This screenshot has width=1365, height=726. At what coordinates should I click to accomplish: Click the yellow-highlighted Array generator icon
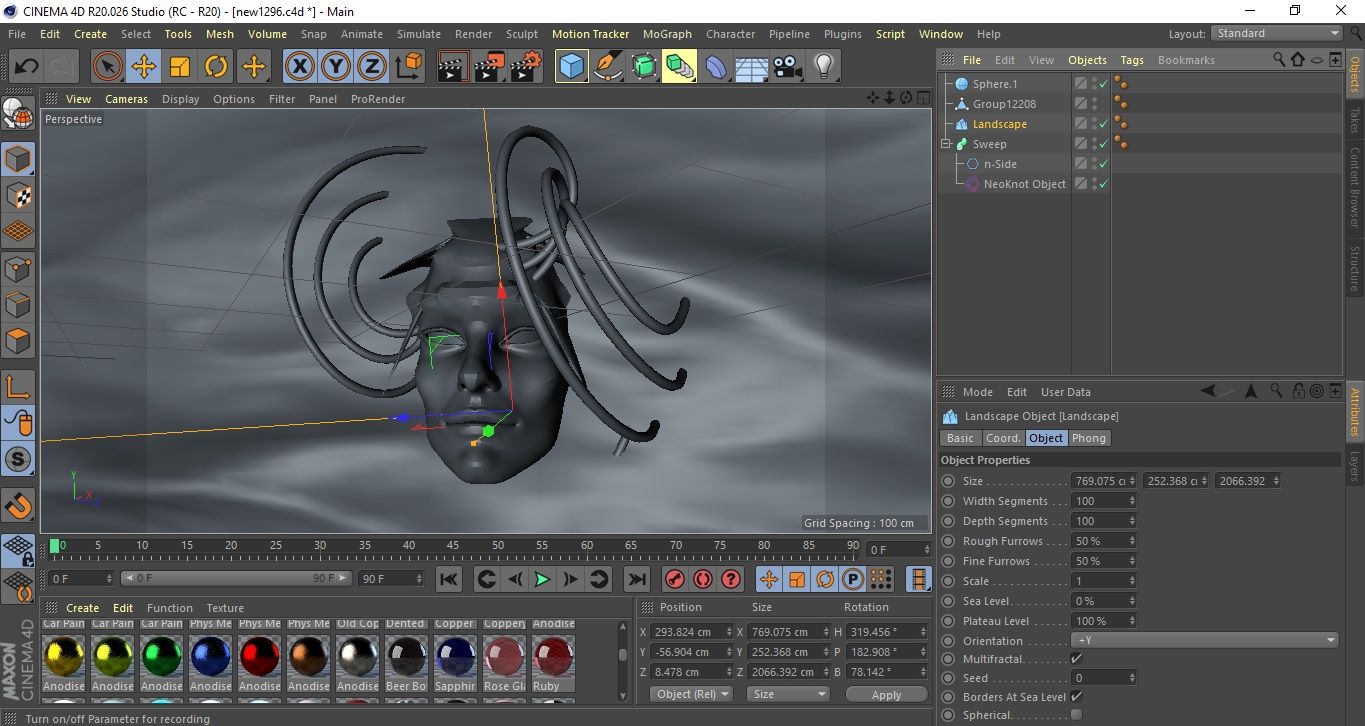(680, 67)
